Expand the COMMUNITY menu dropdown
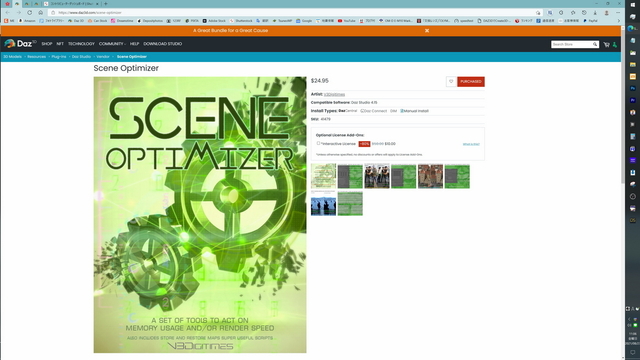This screenshot has height=360, width=640. (112, 44)
